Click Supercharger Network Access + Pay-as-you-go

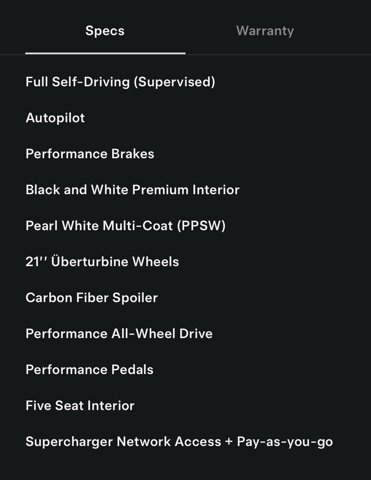[179, 442]
